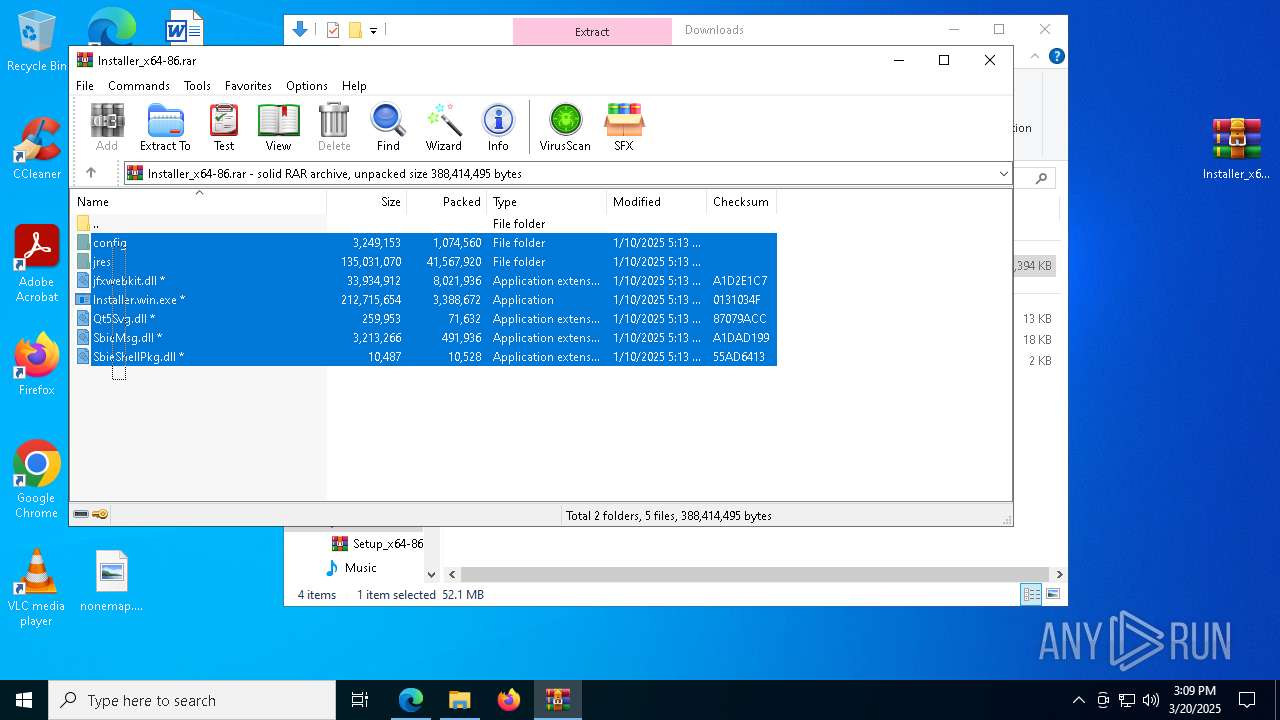Open Recycle Bin desktop icon
The width and height of the screenshot is (1280, 720).
pyautogui.click(x=36, y=42)
